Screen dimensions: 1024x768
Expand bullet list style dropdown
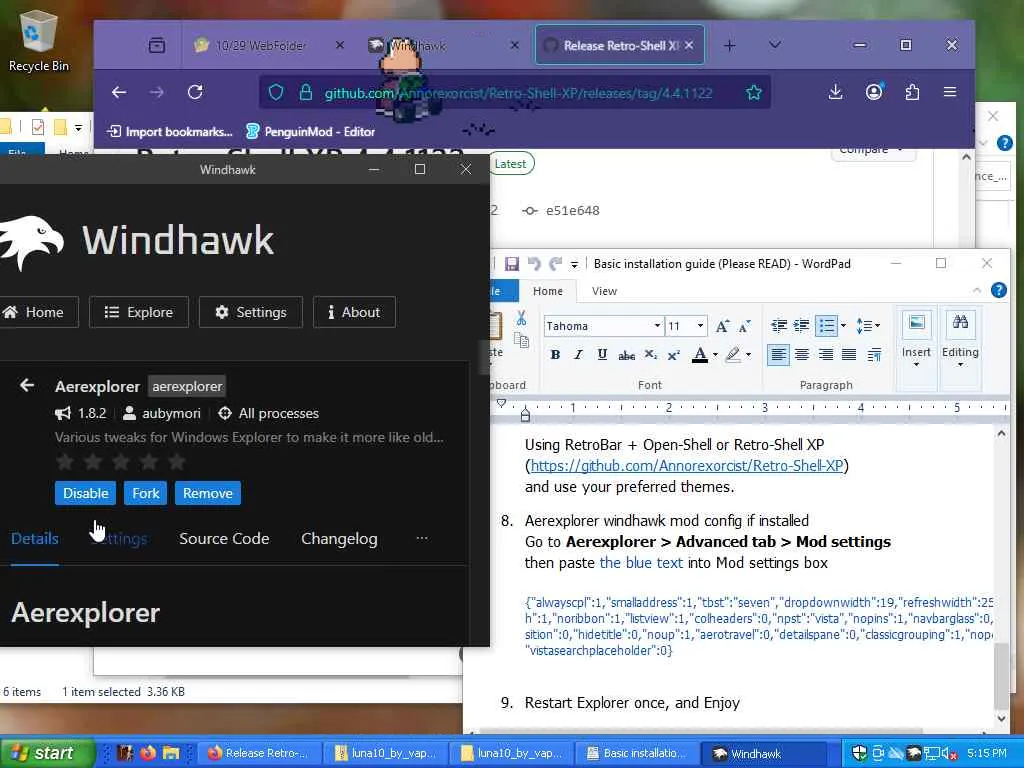click(x=843, y=325)
